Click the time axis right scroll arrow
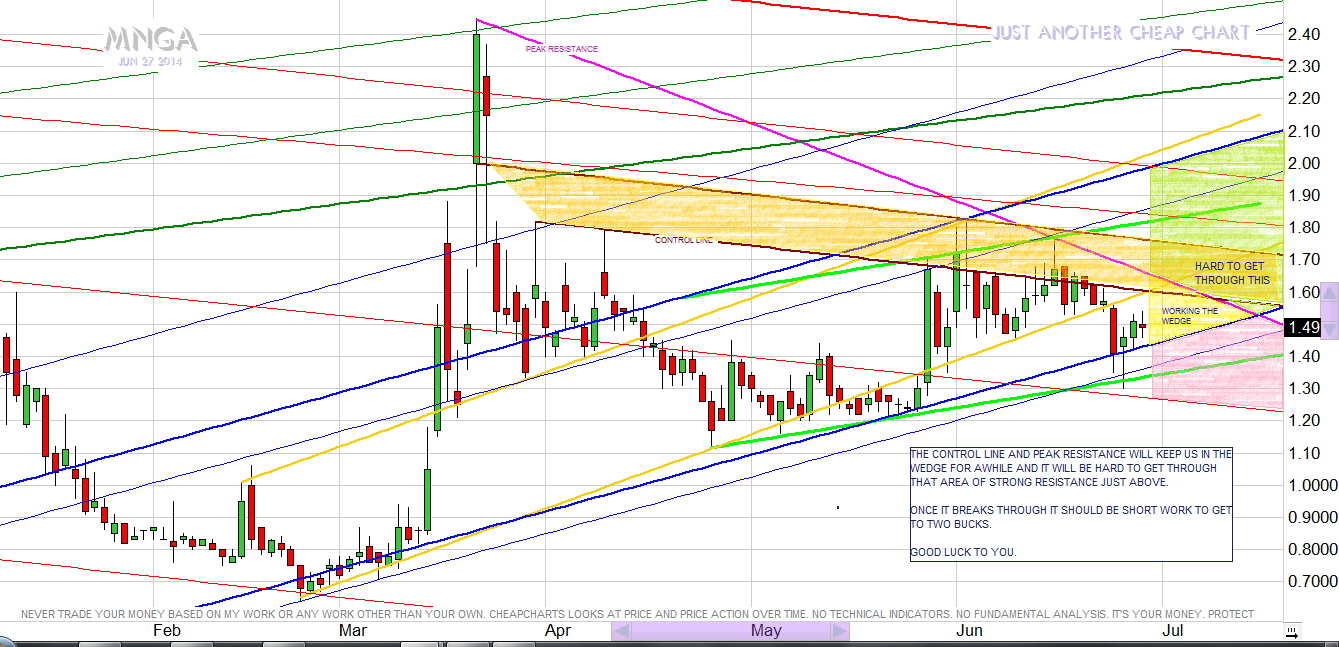This screenshot has height=647, width=1339. (x=839, y=631)
